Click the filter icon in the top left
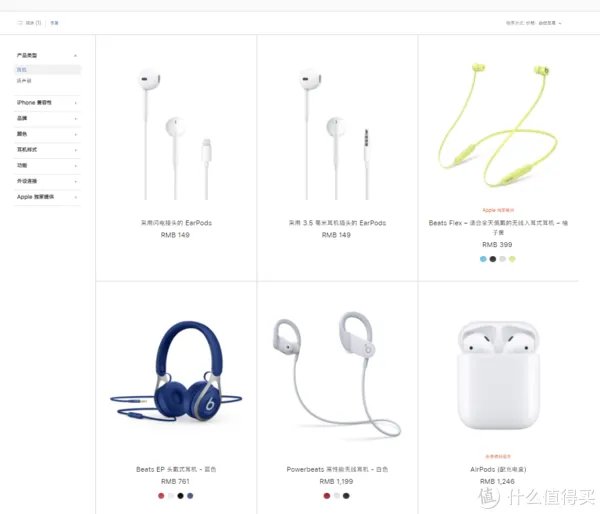 click(x=20, y=23)
